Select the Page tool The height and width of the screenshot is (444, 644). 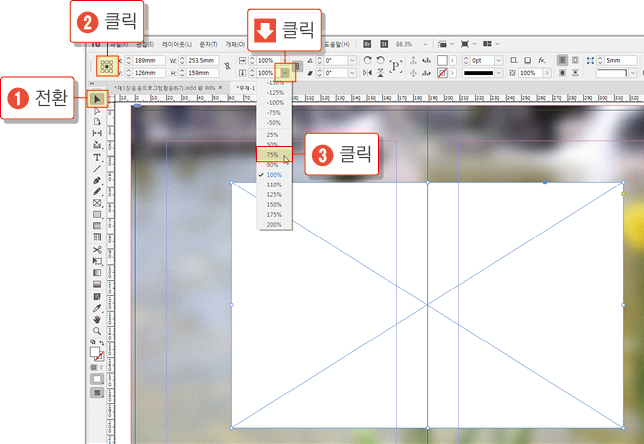coord(97,122)
